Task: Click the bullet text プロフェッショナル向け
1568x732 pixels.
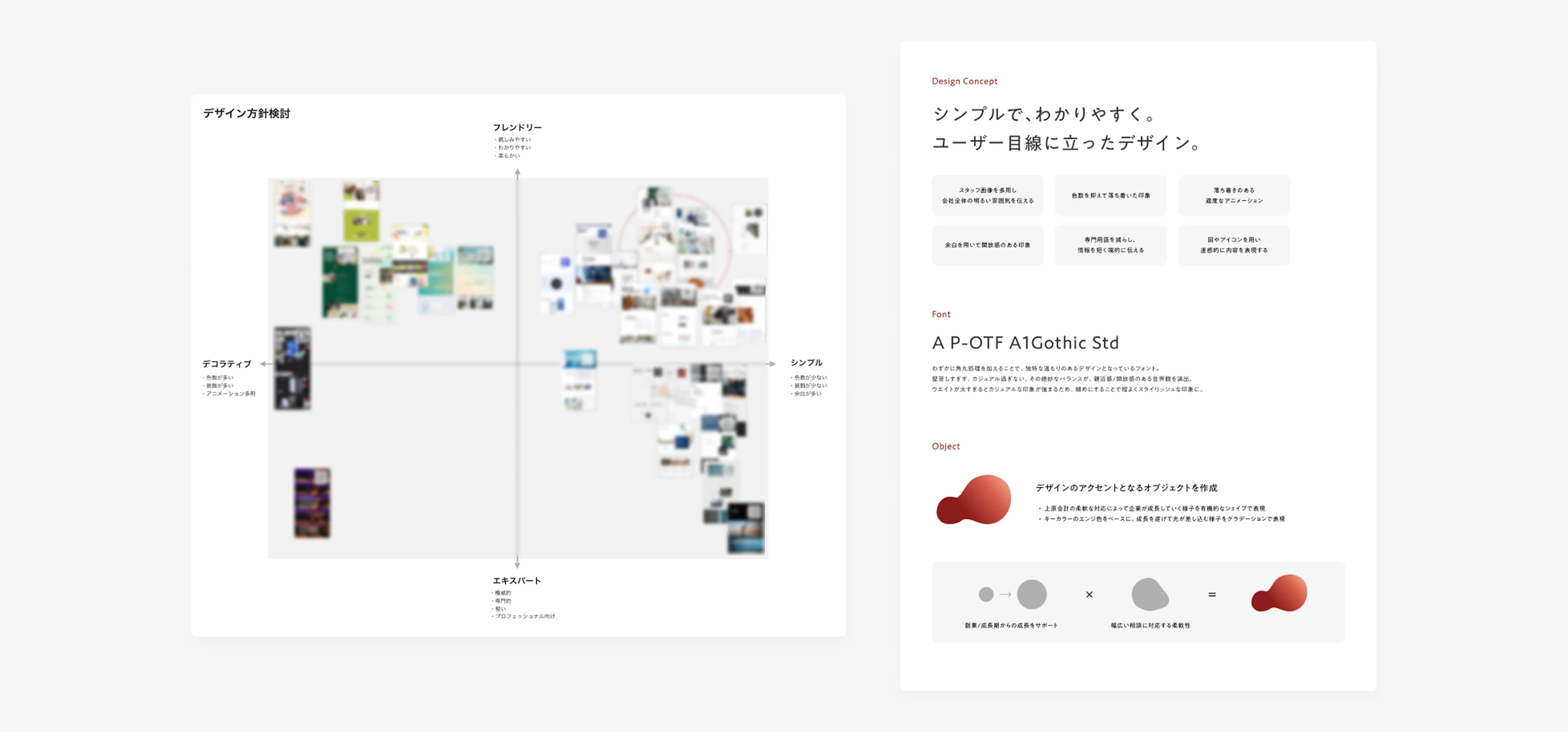Action: pos(524,616)
